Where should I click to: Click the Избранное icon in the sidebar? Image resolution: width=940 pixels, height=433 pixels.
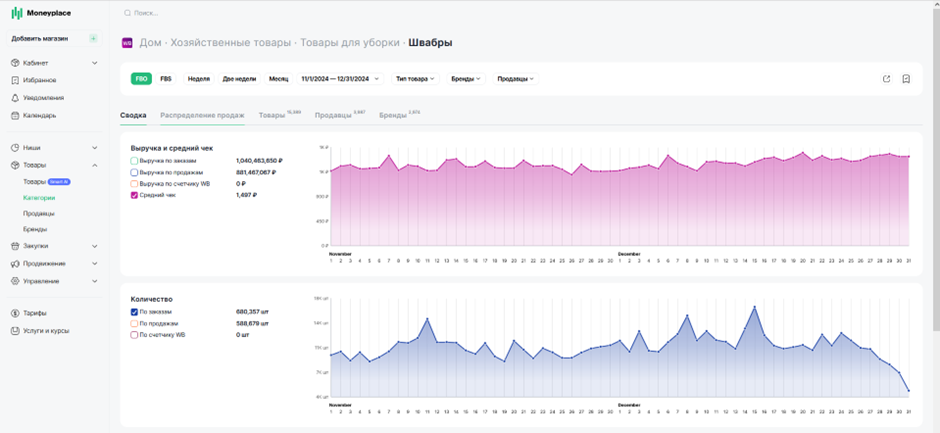coord(16,80)
